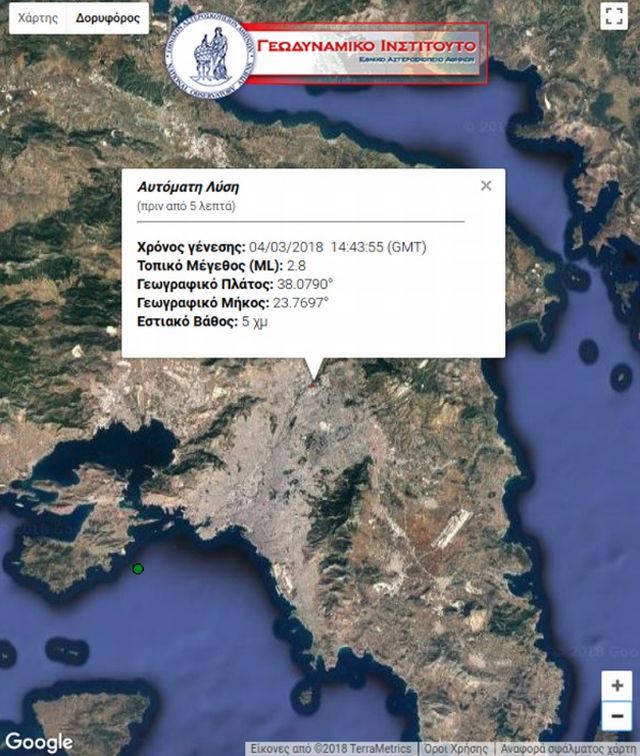The height and width of the screenshot is (756, 640).
Task: Open the Αναφορά σφάλματος χάρτη link
Action: (569, 748)
